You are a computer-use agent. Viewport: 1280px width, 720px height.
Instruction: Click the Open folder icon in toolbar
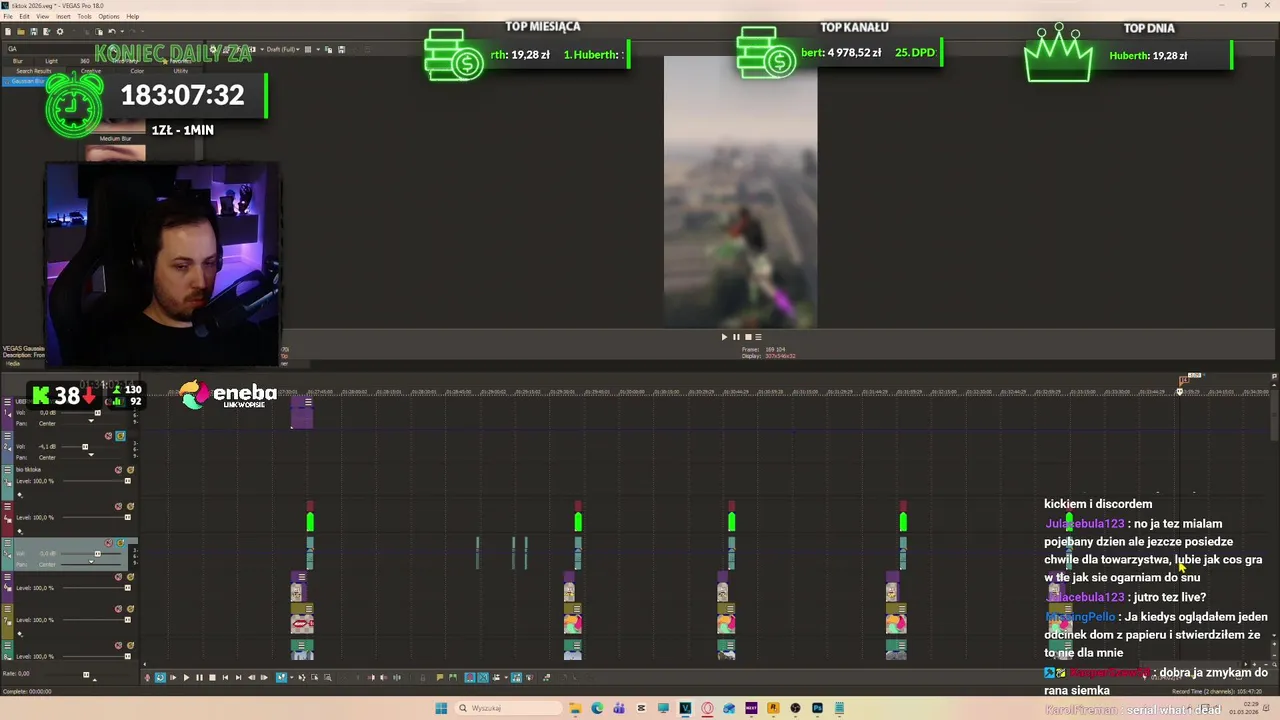coord(21,31)
